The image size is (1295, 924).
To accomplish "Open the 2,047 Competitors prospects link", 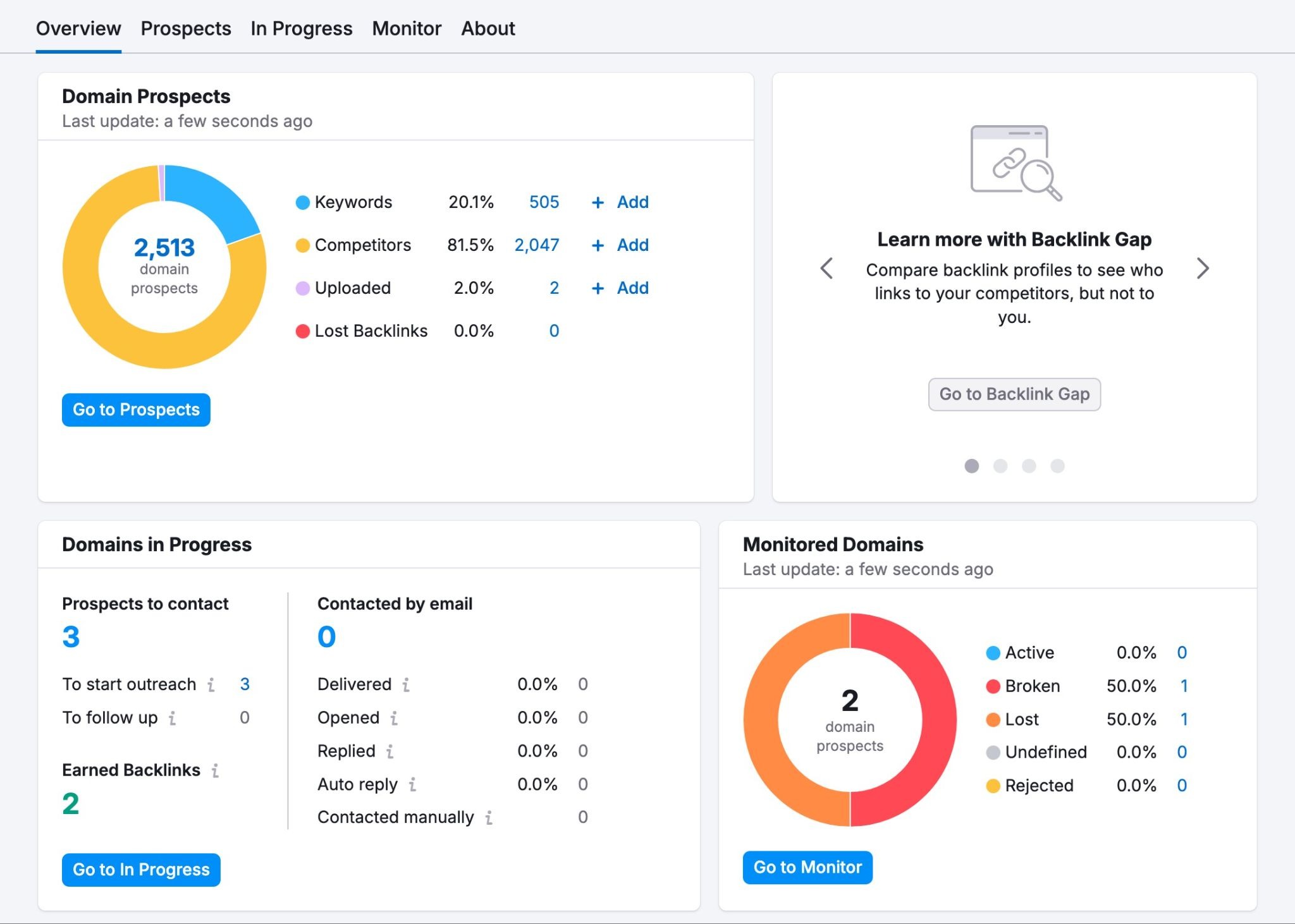I will (537, 245).
